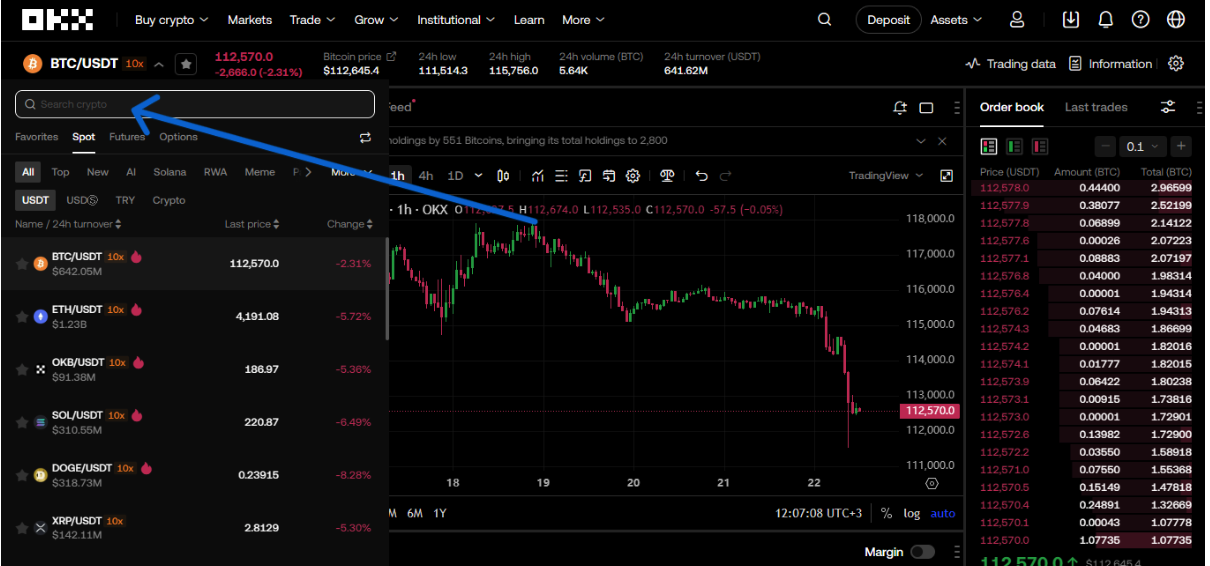This screenshot has width=1210, height=566.
Task: Click the Deposit button
Action: coord(889,19)
